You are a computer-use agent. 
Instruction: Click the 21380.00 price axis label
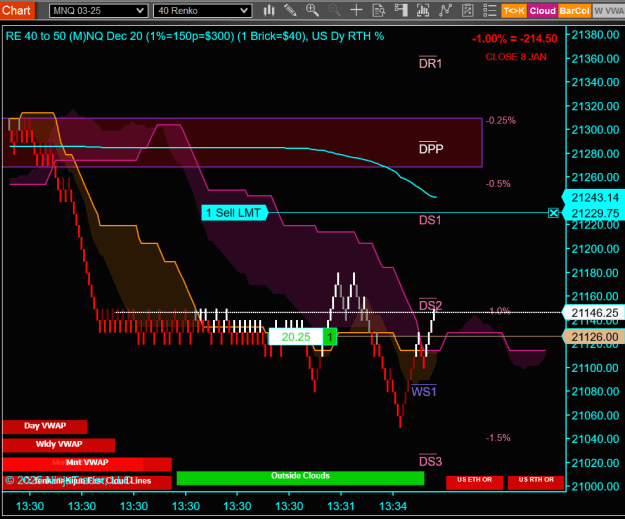pos(595,35)
